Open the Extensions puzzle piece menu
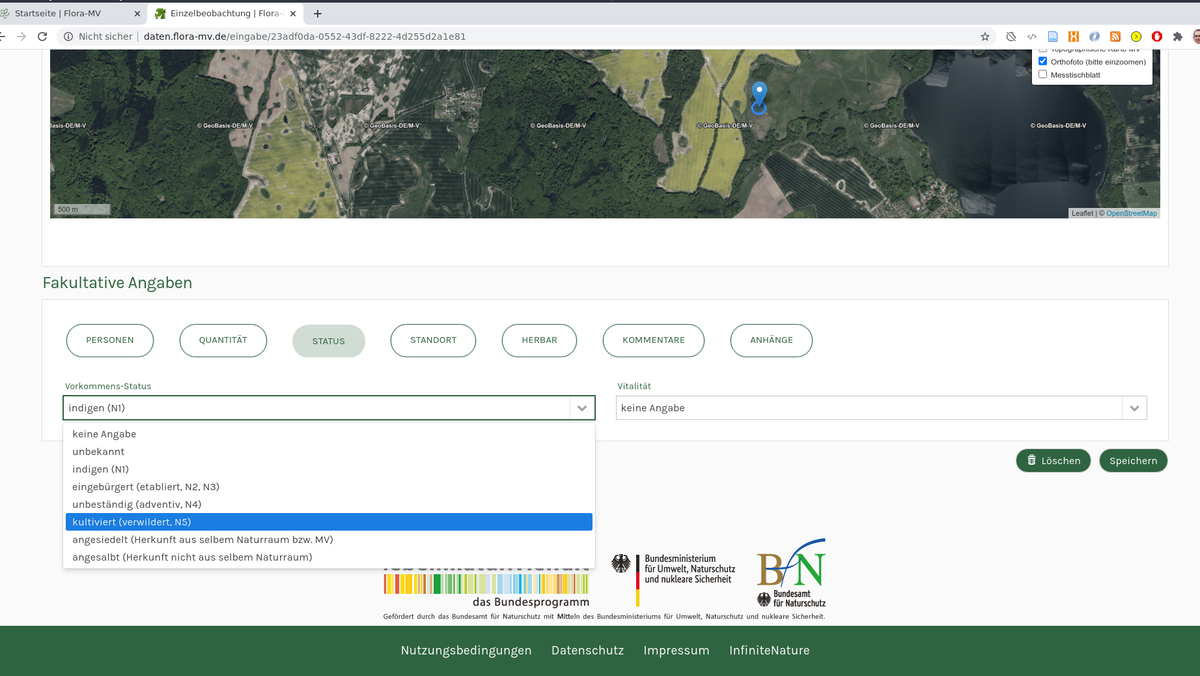This screenshot has width=1200, height=676. (1177, 36)
